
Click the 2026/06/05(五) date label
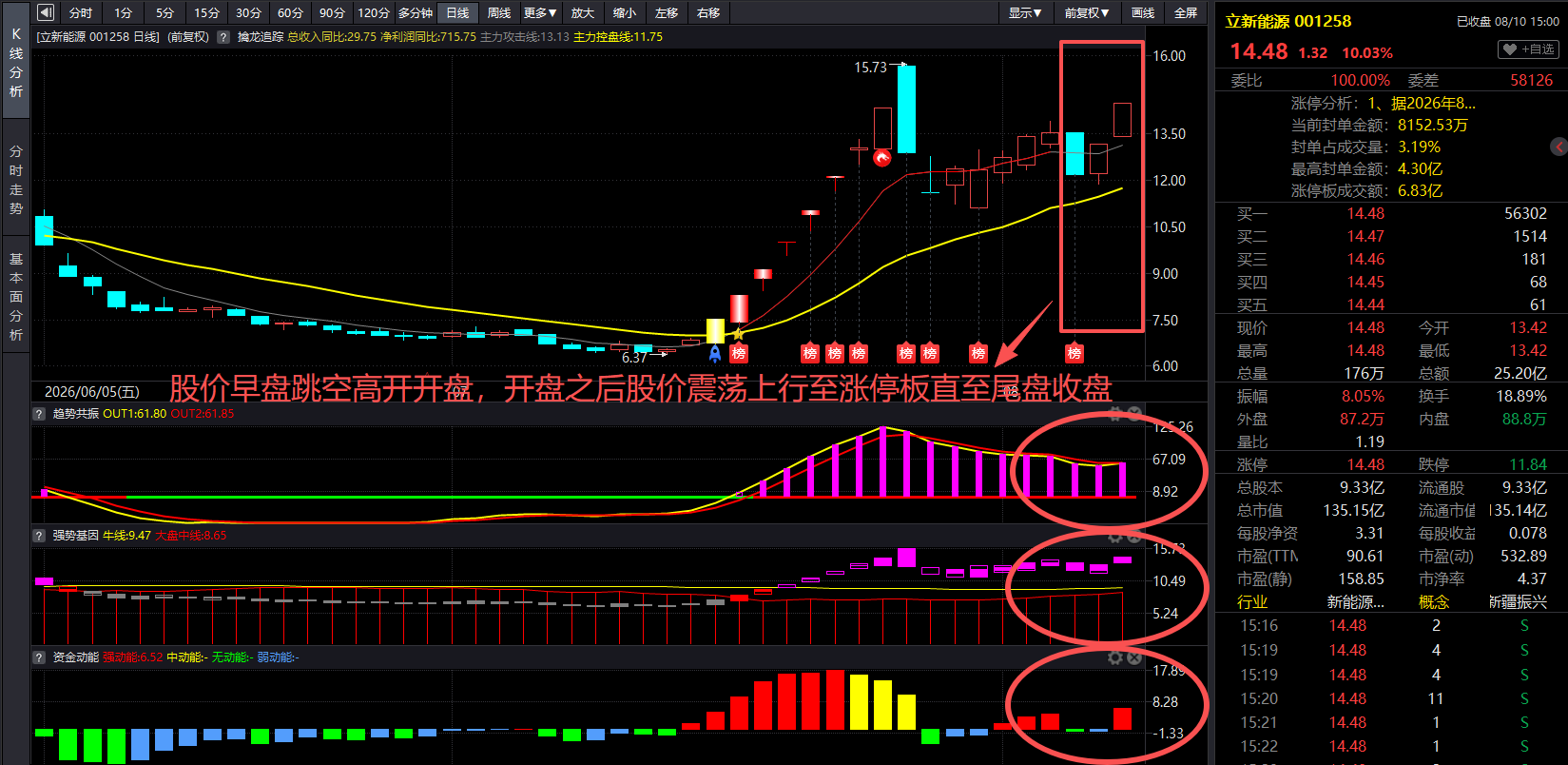tap(92, 392)
